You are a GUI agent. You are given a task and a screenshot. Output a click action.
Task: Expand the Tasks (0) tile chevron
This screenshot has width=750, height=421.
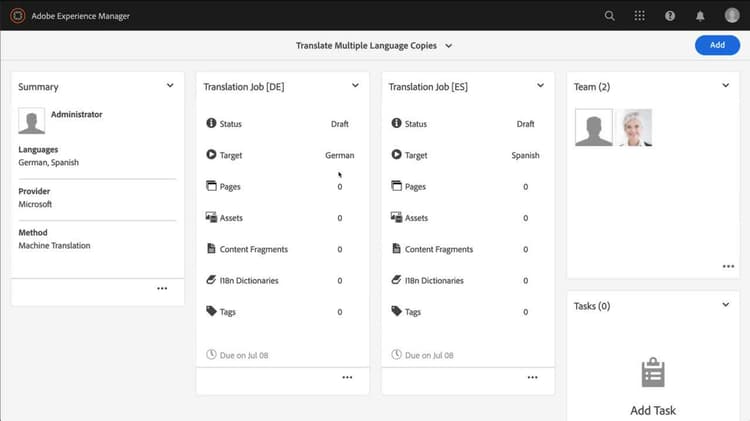pyautogui.click(x=726, y=305)
